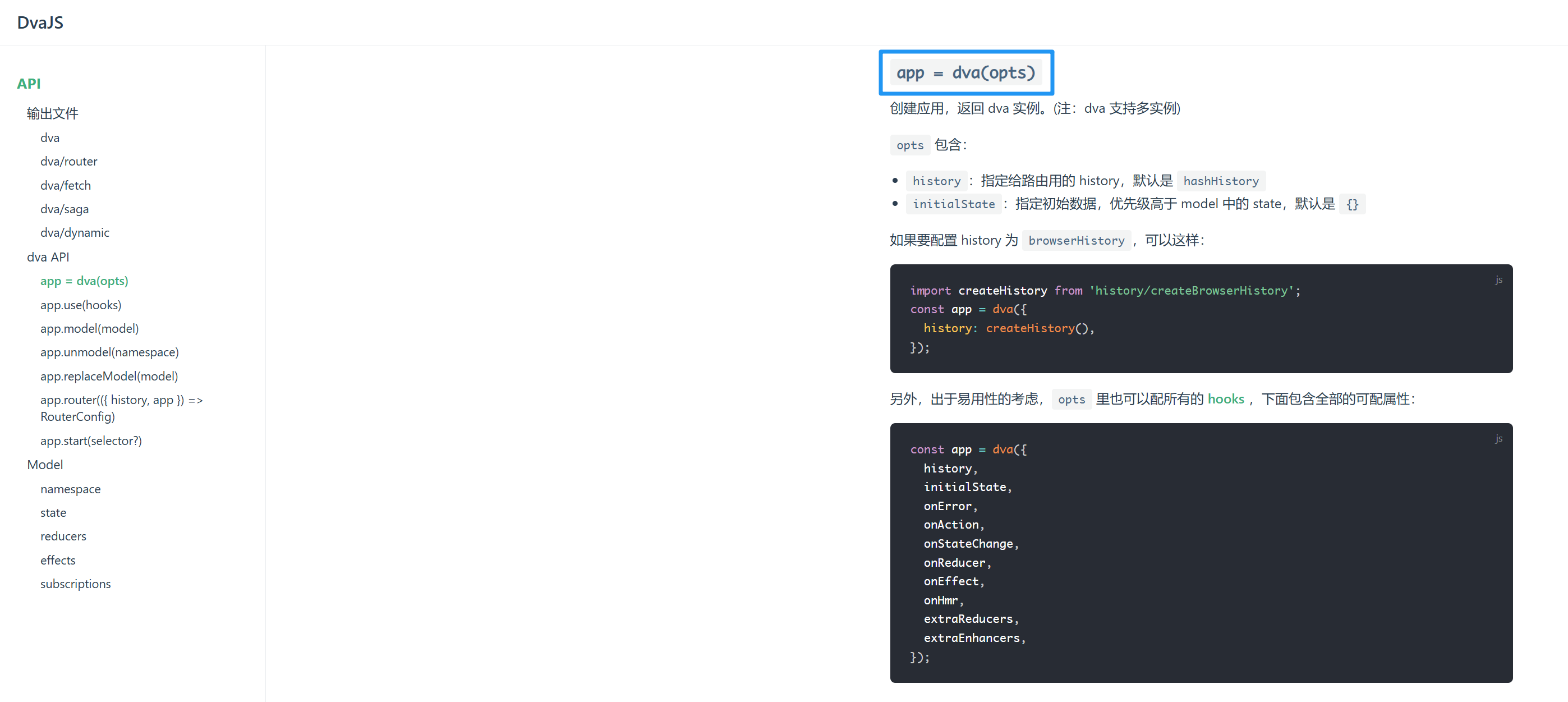The image size is (1568, 702).
Task: Jump to effects in the sidebar
Action: tap(58, 560)
